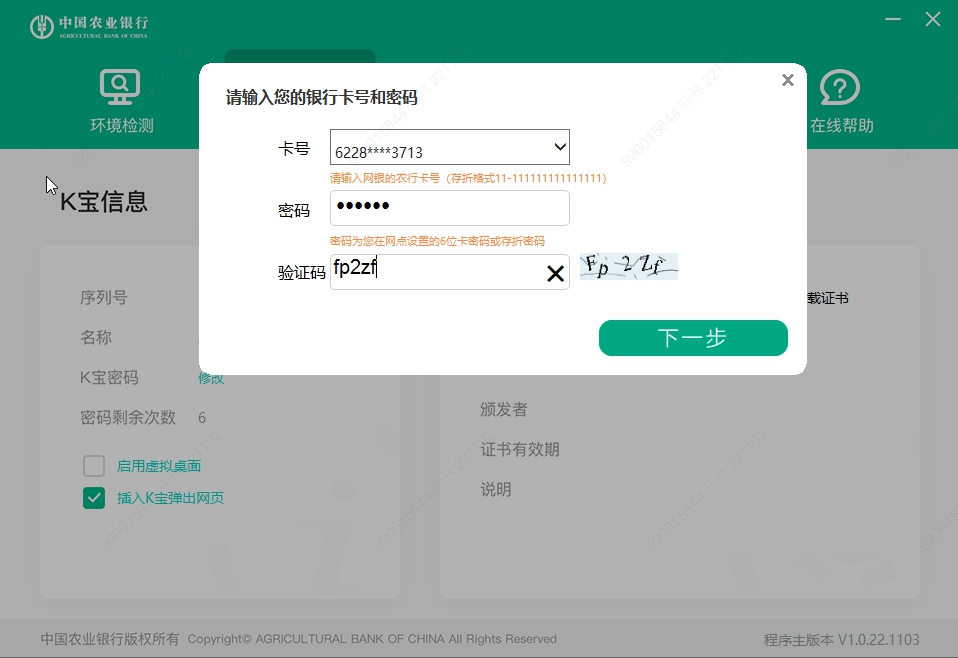Click the 启用虚拟桌面 label text
958x658 pixels.
(159, 466)
